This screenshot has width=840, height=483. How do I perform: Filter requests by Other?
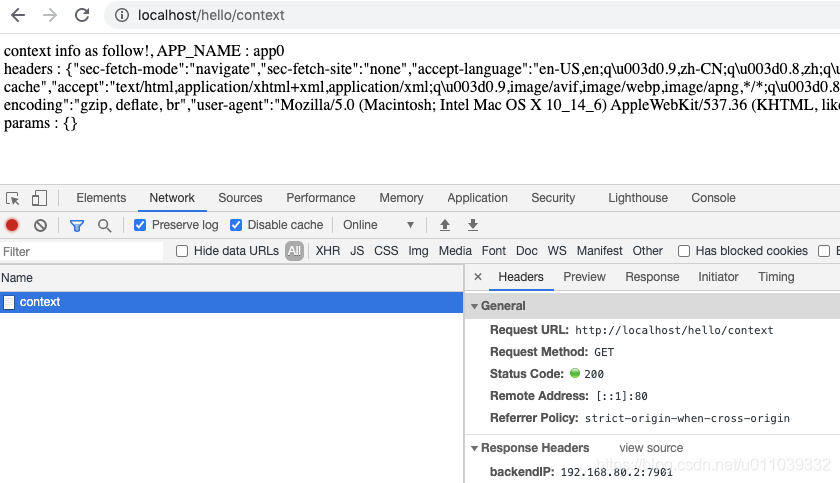point(647,251)
